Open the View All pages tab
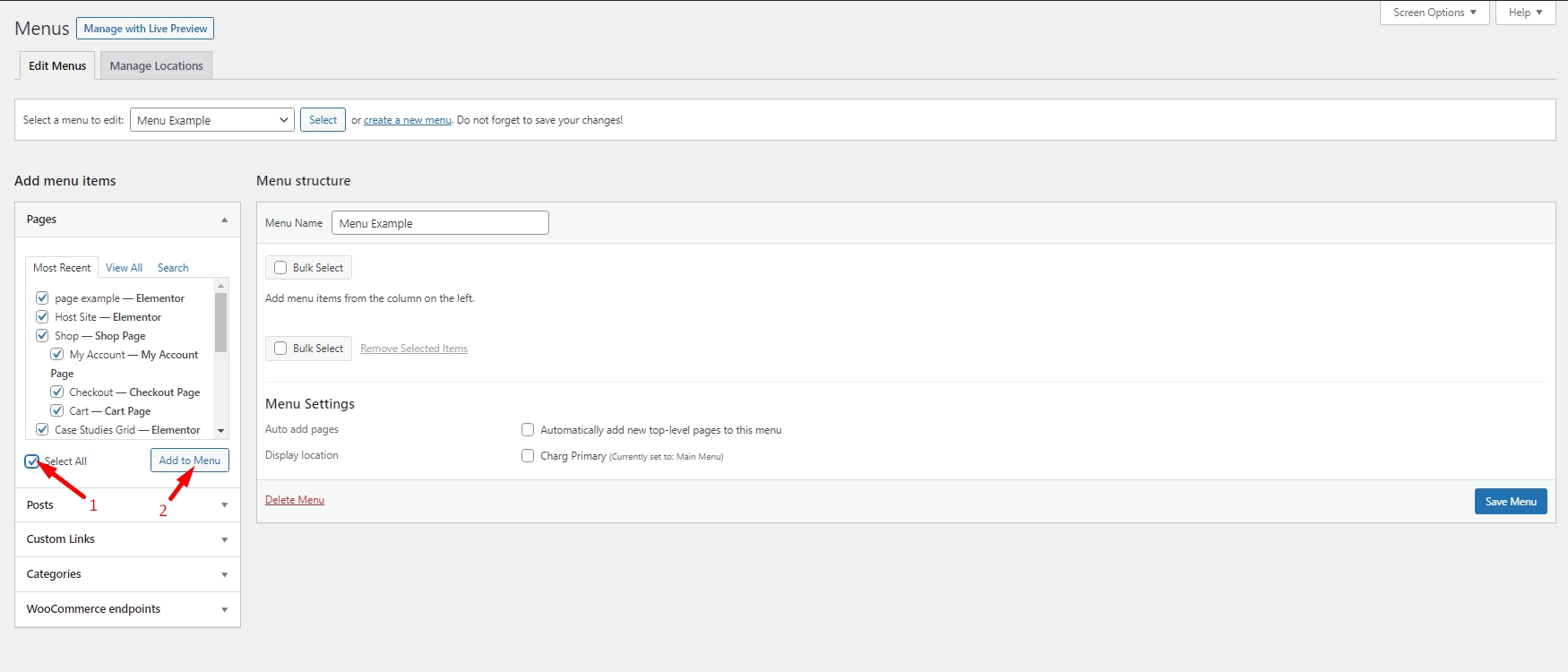The height and width of the screenshot is (672, 1568). (124, 268)
